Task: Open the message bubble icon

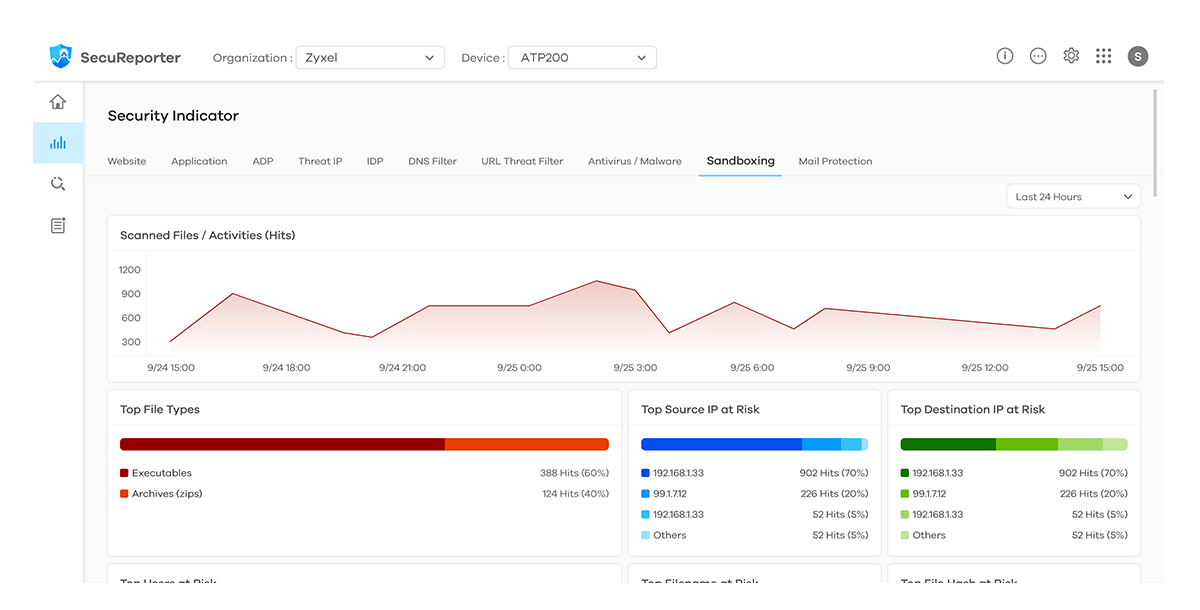Action: click(x=1038, y=56)
